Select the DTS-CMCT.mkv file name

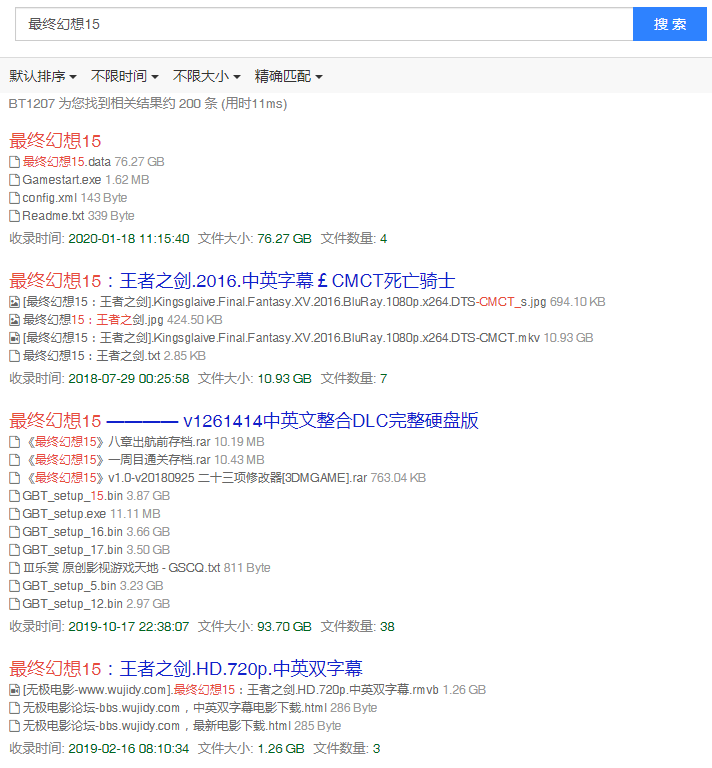[x=281, y=338]
